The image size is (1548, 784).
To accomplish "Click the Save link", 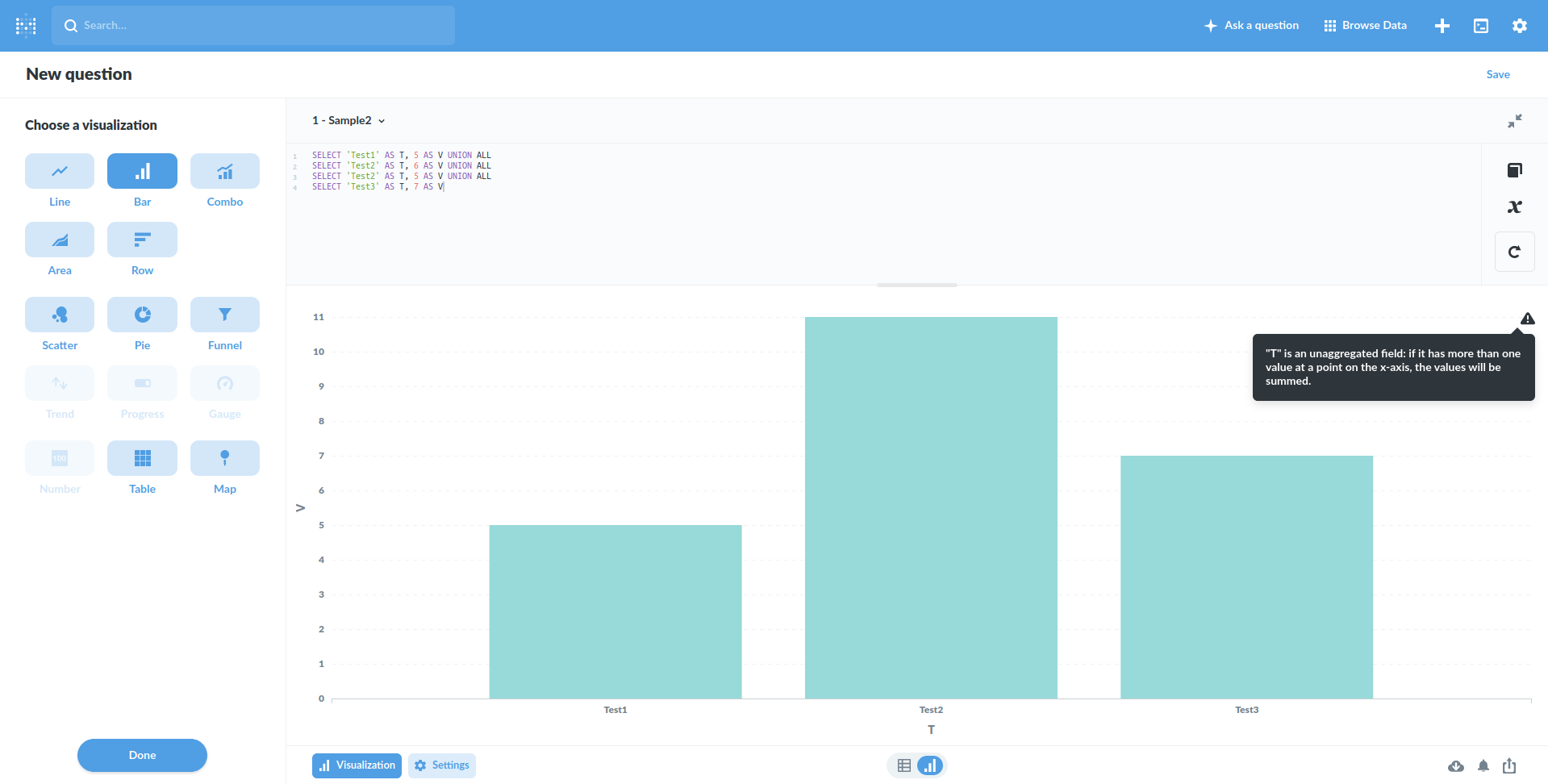I will pos(1497,73).
